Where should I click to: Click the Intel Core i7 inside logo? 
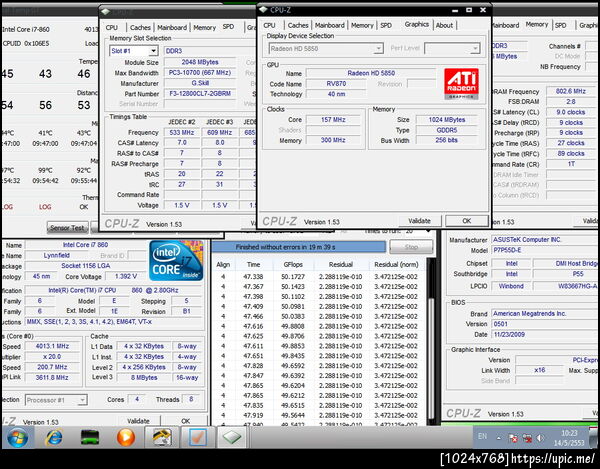176,261
